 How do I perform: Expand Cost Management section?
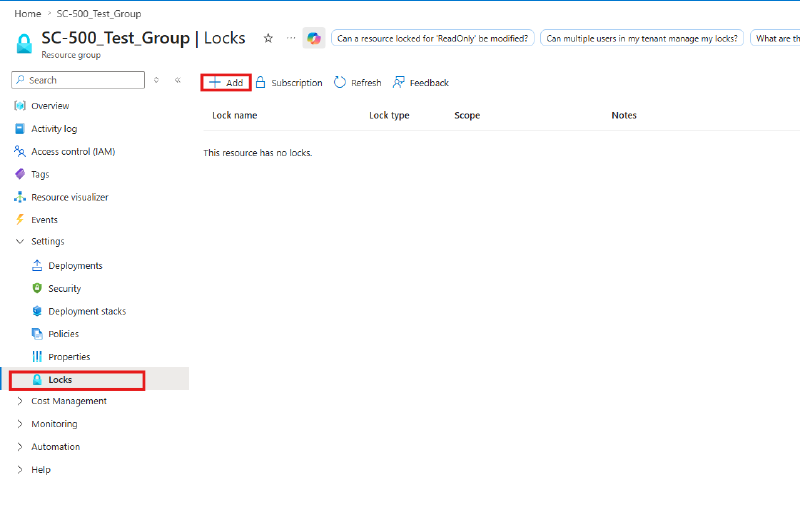coord(62,401)
